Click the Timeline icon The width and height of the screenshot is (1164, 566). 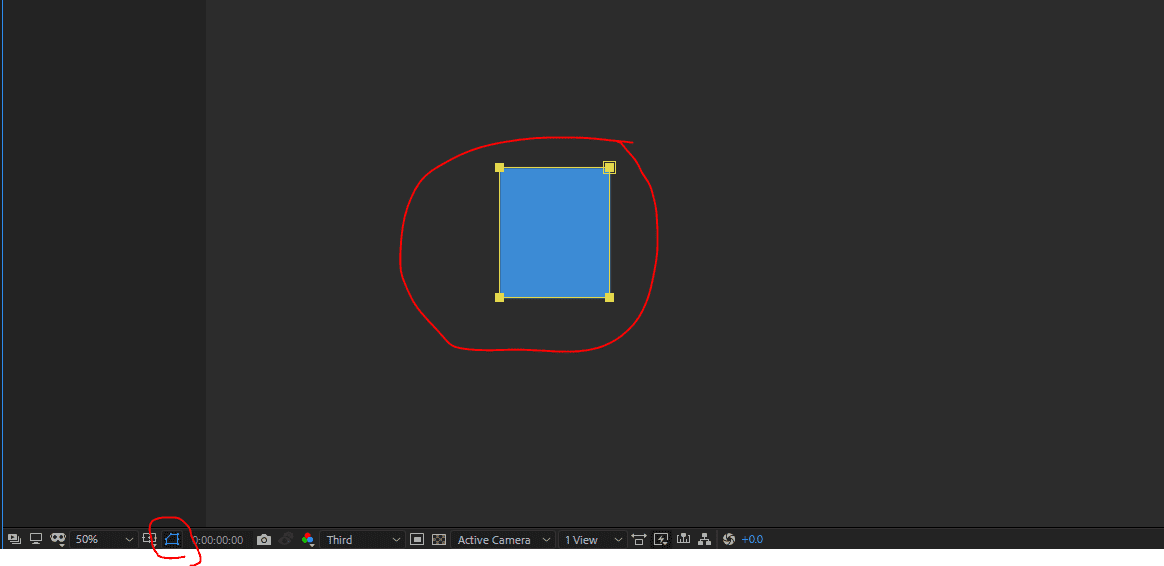683,539
